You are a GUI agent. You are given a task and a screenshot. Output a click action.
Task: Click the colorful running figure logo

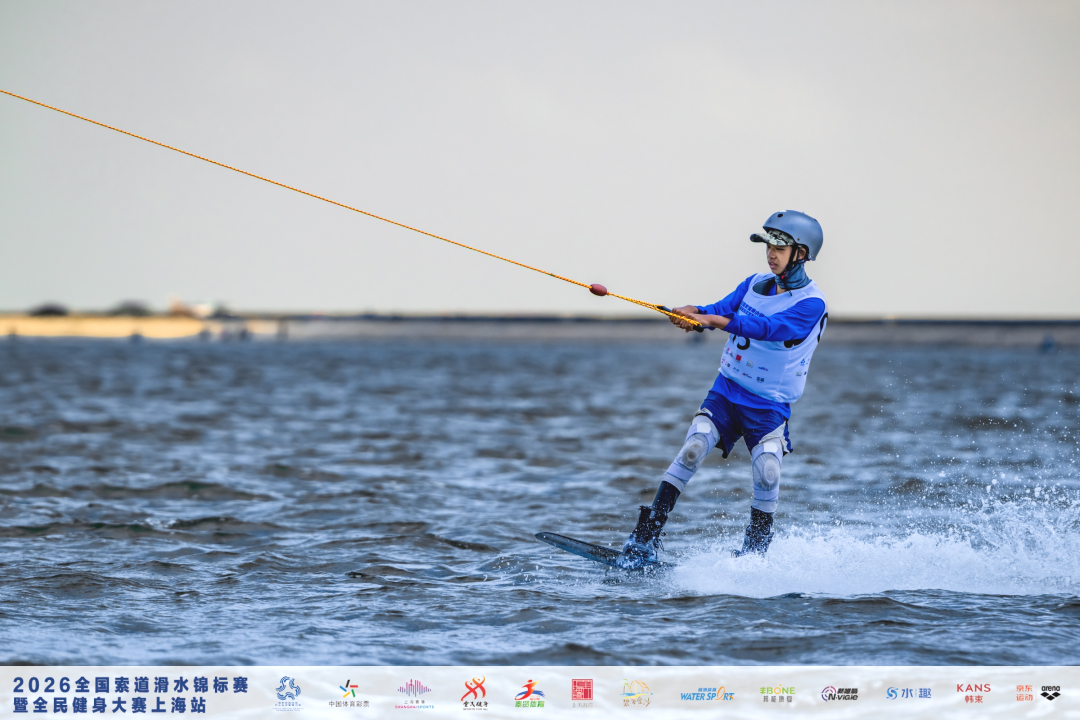(x=529, y=693)
